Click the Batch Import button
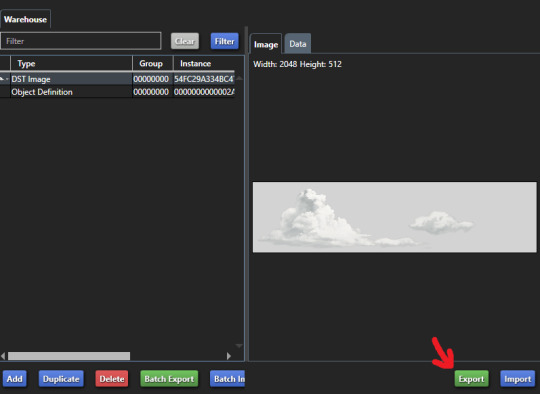This screenshot has height=394, width=540. pyautogui.click(x=227, y=379)
